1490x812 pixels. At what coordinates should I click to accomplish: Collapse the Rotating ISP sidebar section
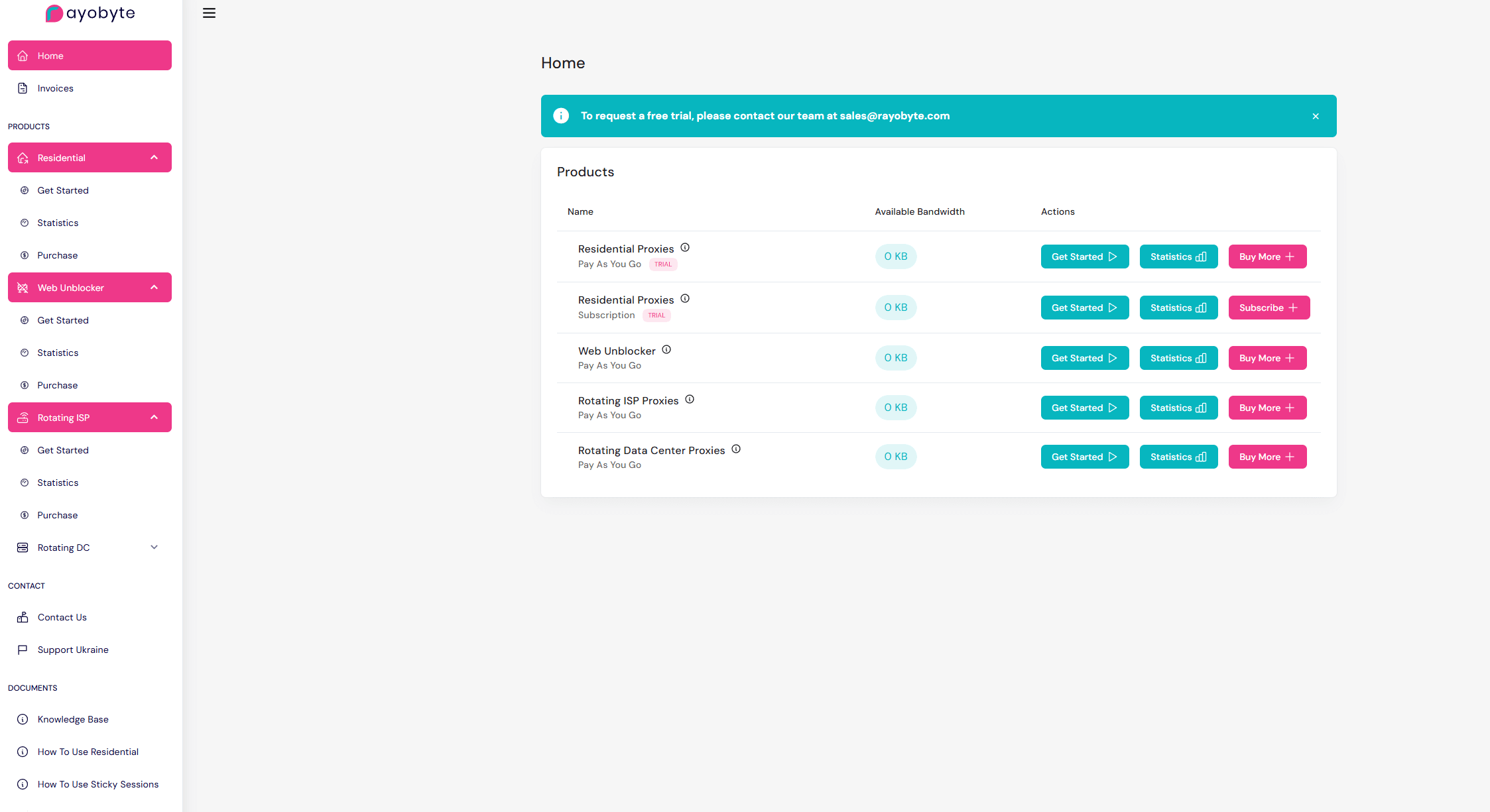(90, 418)
